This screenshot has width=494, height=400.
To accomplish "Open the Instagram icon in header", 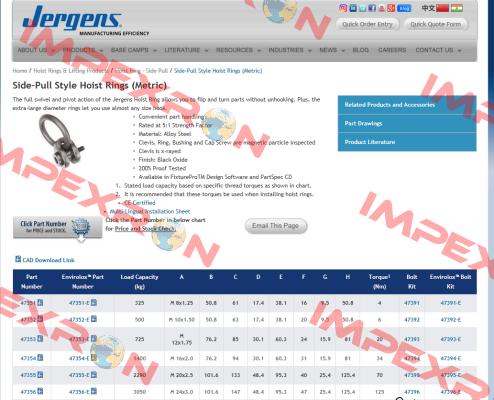I will coord(343,8).
